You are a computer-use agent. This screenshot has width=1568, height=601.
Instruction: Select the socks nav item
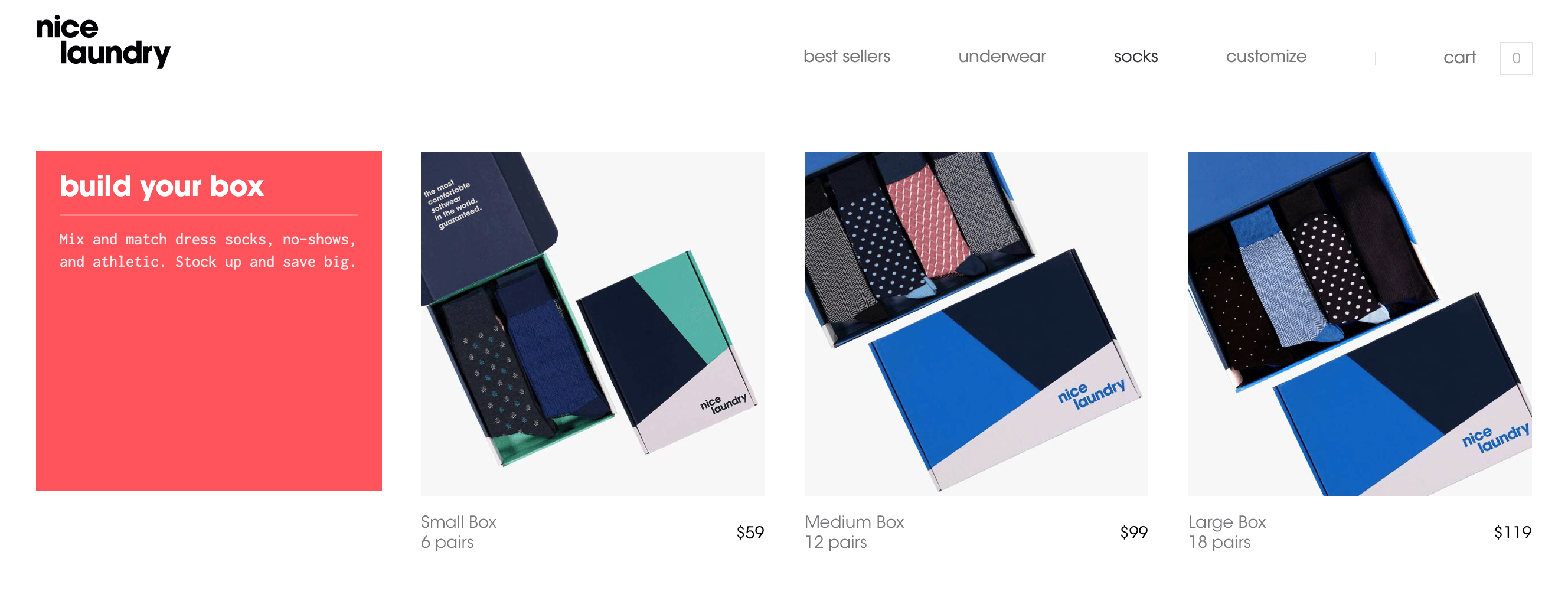click(1135, 57)
